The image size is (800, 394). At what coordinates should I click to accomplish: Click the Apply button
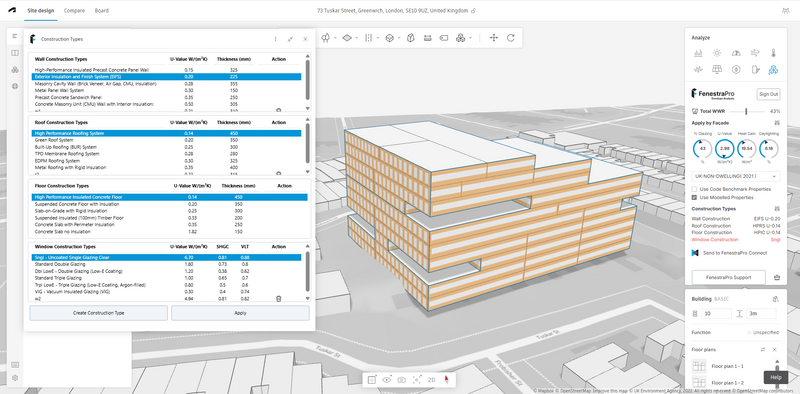[240, 313]
